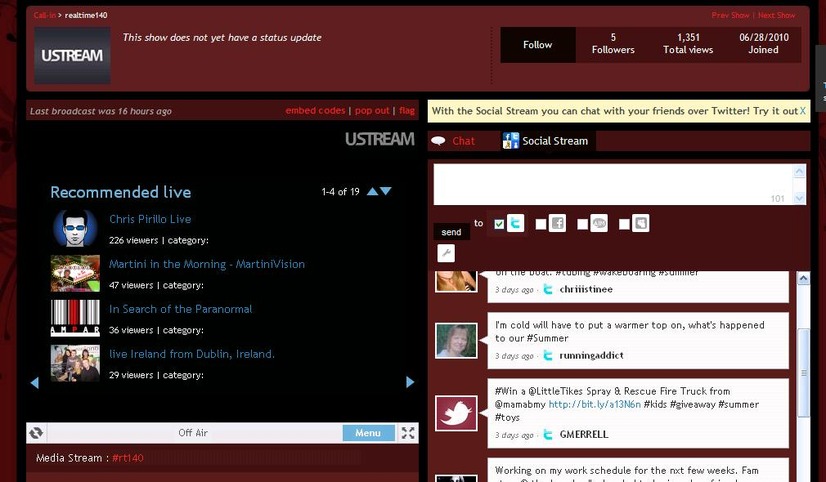
Task: Open the #rt140 media stream hashtag
Action: click(127, 458)
